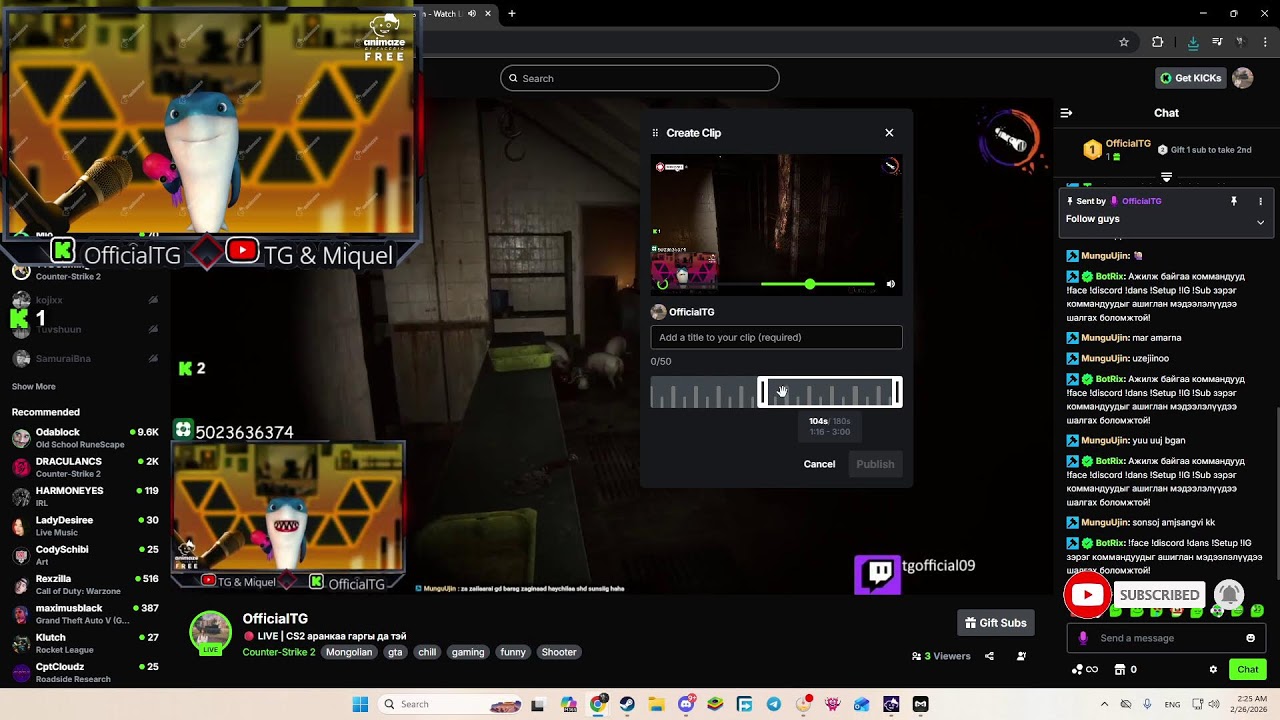Expand the gift leaderboard handle
Image resolution: width=1280 pixels, height=720 pixels.
[1166, 177]
